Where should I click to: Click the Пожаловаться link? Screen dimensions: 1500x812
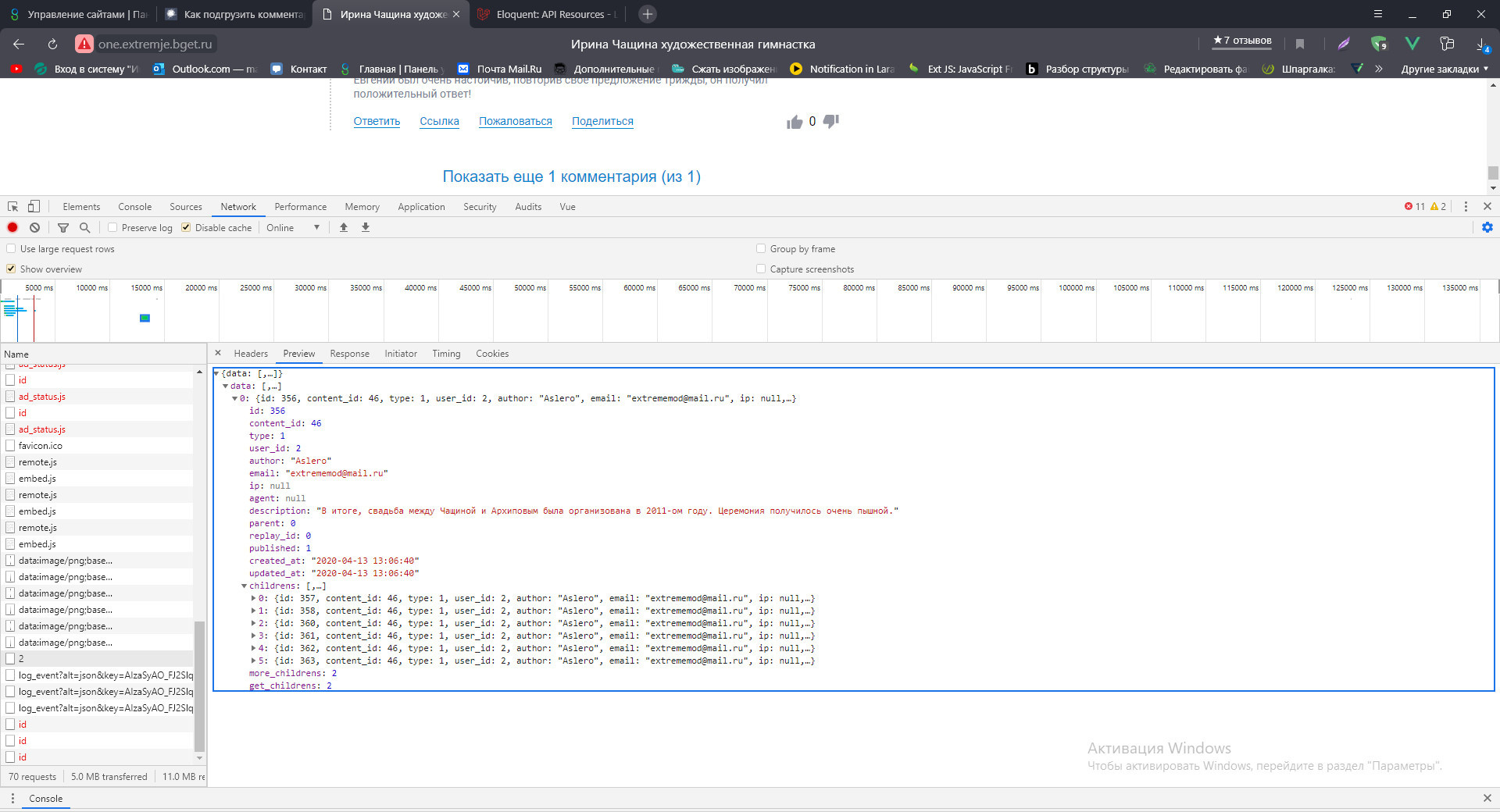(x=516, y=121)
